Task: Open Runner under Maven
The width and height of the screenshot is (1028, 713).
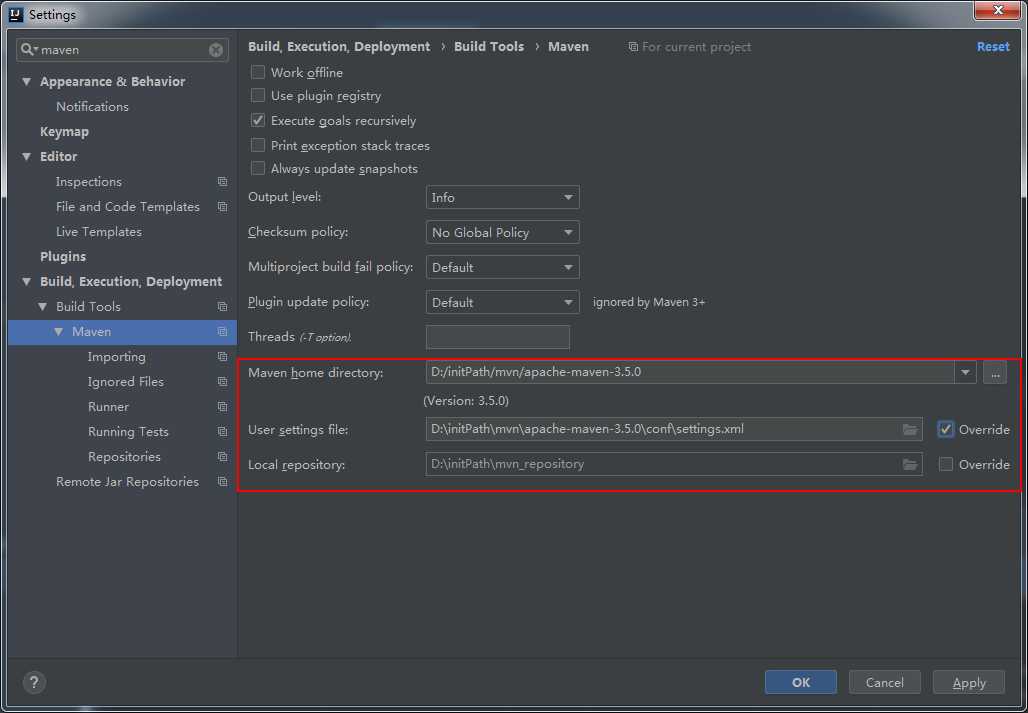Action: click(108, 406)
